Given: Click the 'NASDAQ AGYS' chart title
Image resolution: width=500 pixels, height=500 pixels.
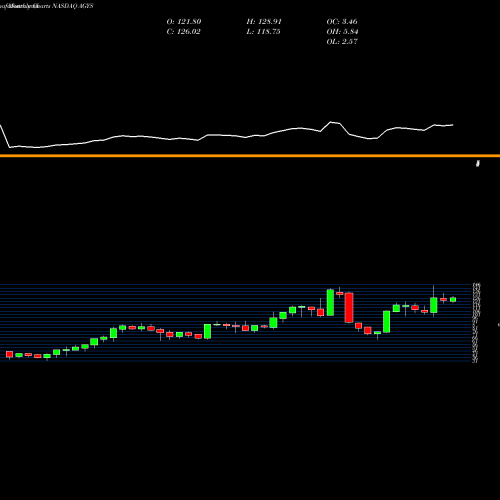Looking at the screenshot, I should (72, 6).
